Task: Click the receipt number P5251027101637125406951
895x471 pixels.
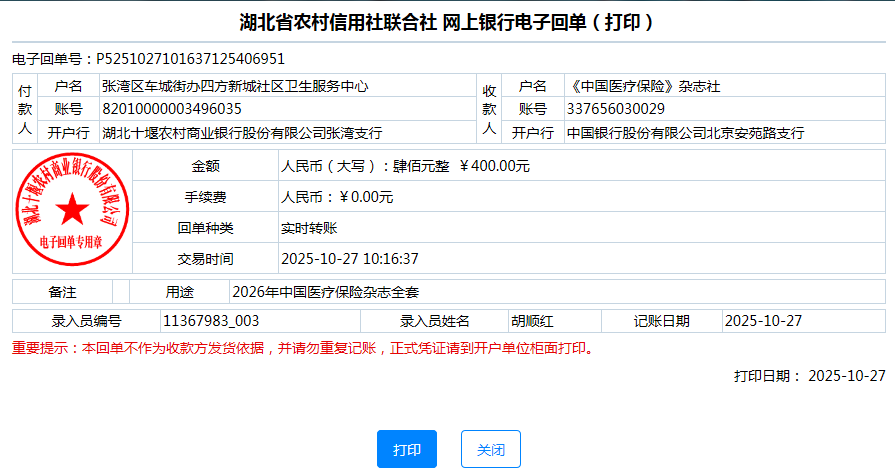Action: point(190,59)
